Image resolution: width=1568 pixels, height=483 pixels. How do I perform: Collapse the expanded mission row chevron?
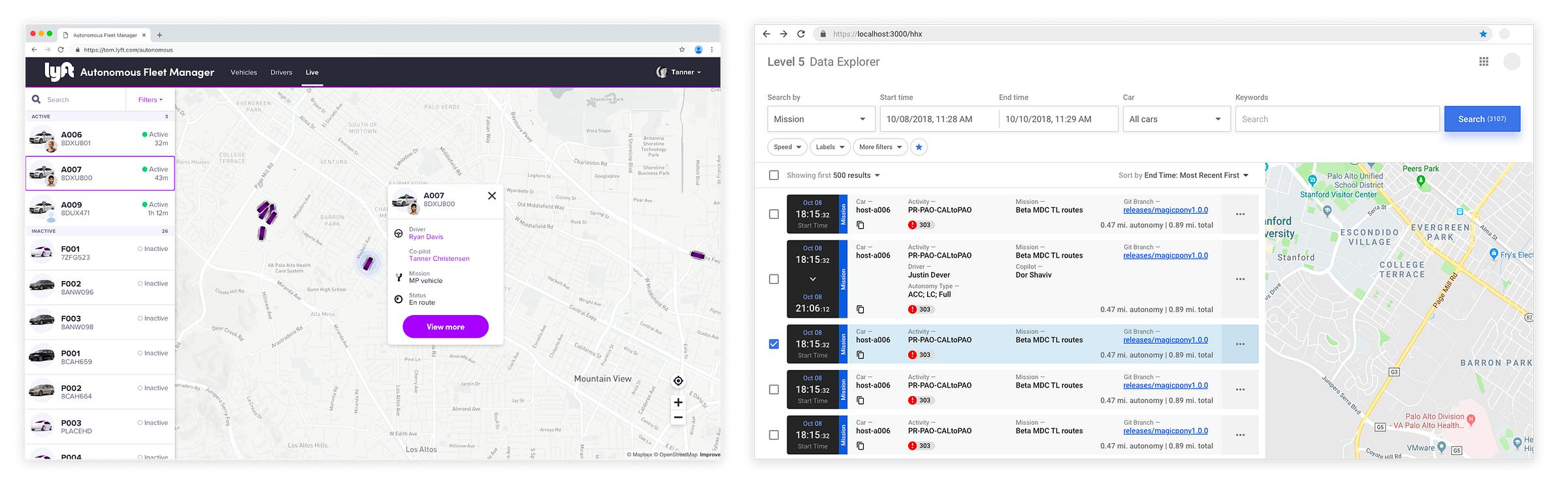pos(813,279)
